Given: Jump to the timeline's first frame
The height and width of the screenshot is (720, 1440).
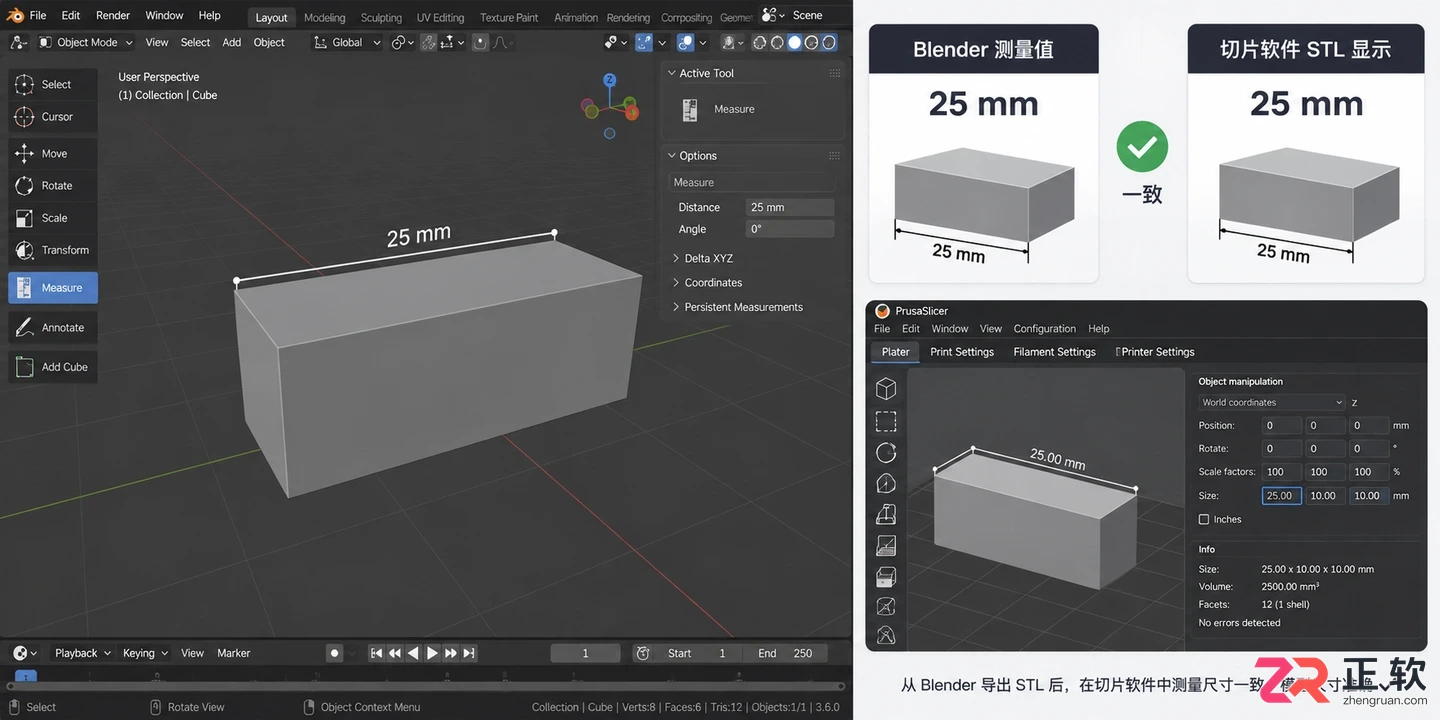Looking at the screenshot, I should [x=376, y=653].
